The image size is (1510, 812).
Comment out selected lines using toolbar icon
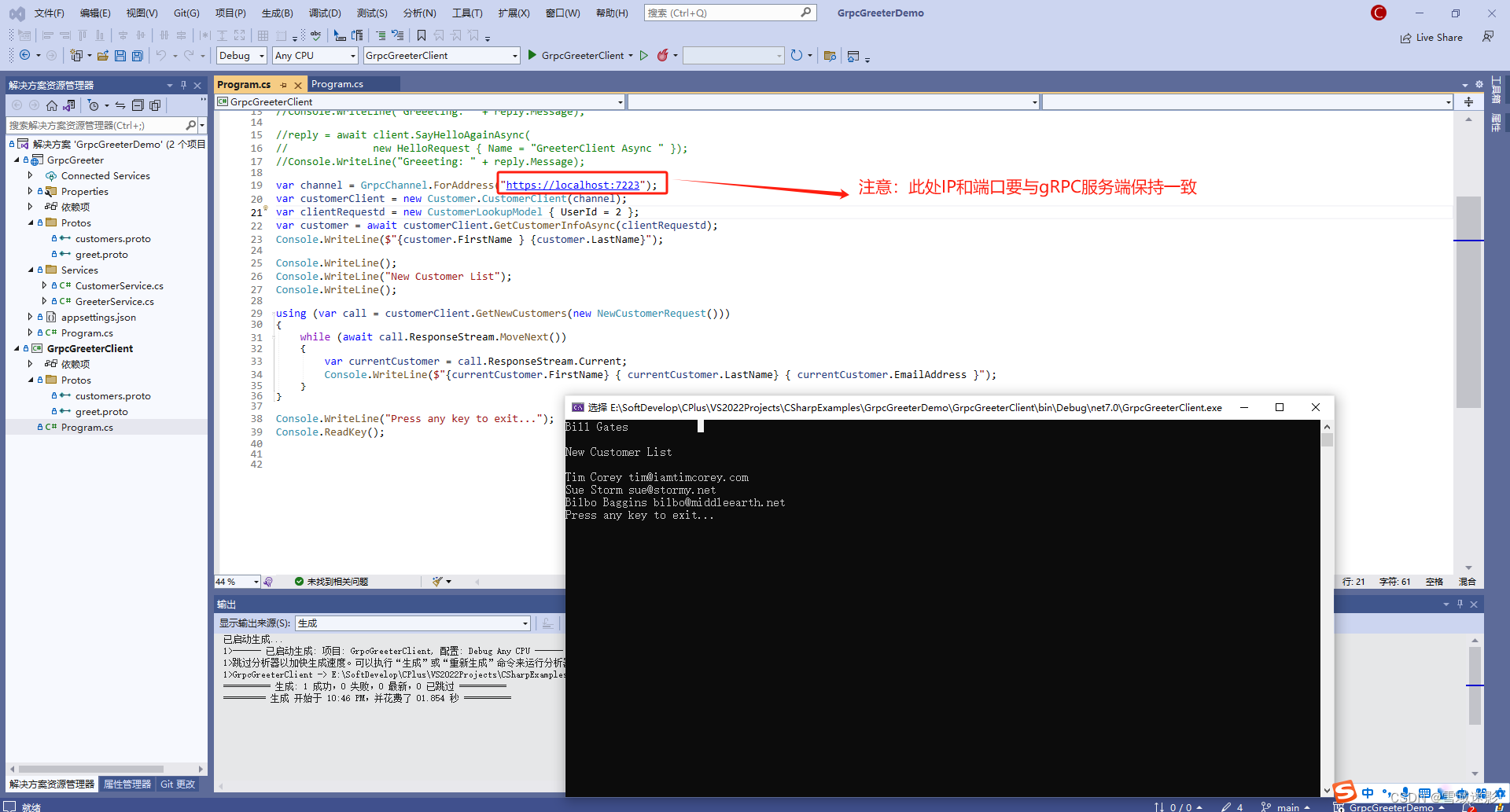click(381, 35)
